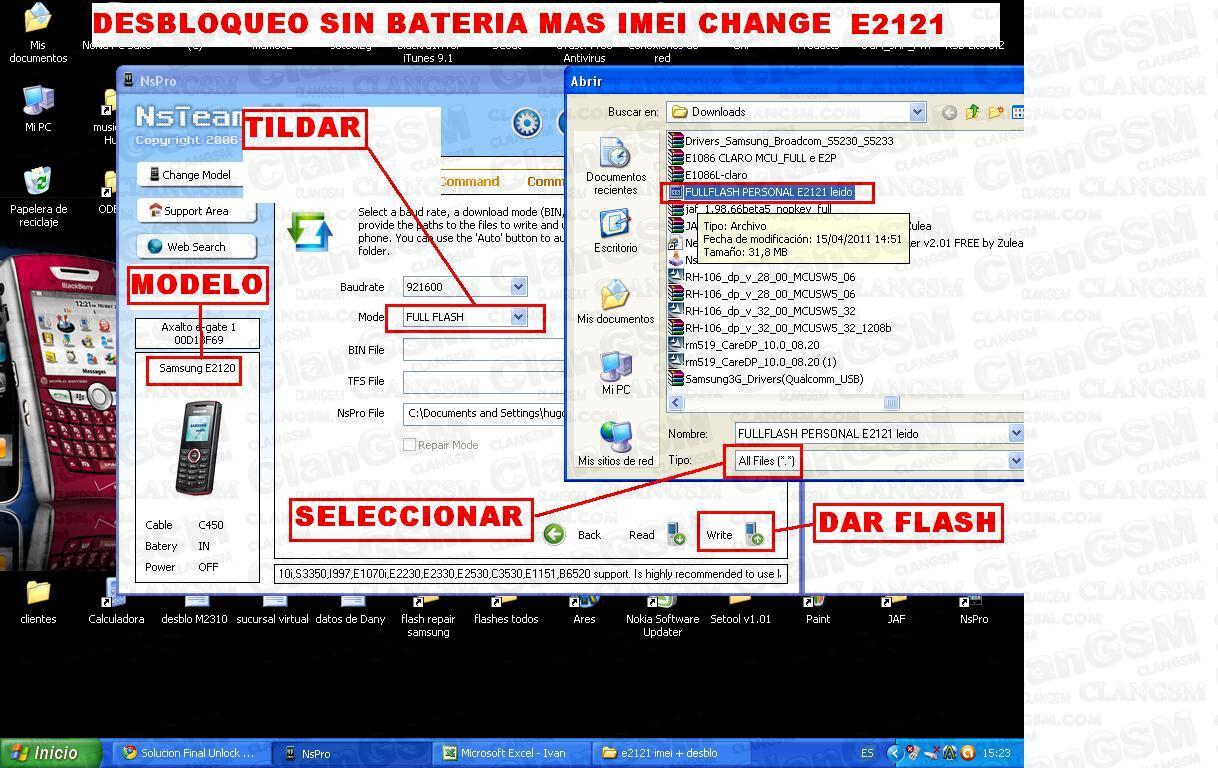Viewport: 1218px width, 768px height.
Task: Click the Create New Folder icon
Action: coord(996,112)
